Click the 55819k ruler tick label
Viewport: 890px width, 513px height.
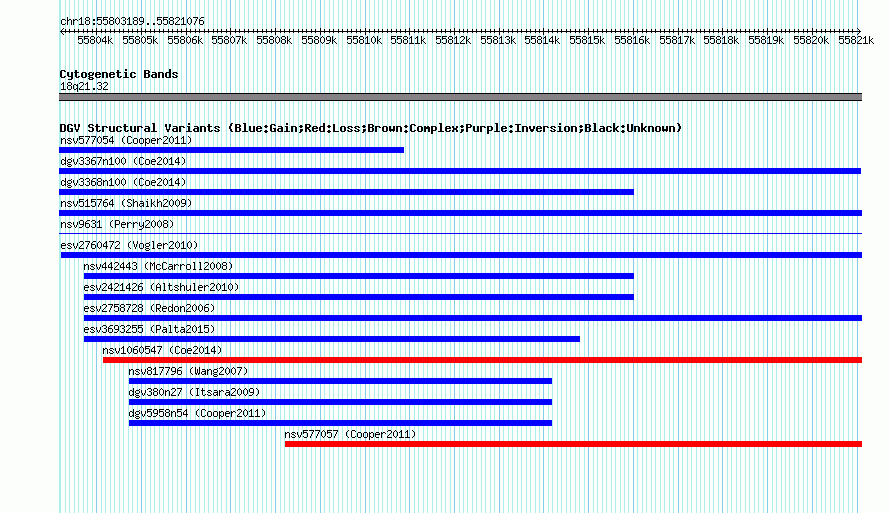tap(766, 40)
